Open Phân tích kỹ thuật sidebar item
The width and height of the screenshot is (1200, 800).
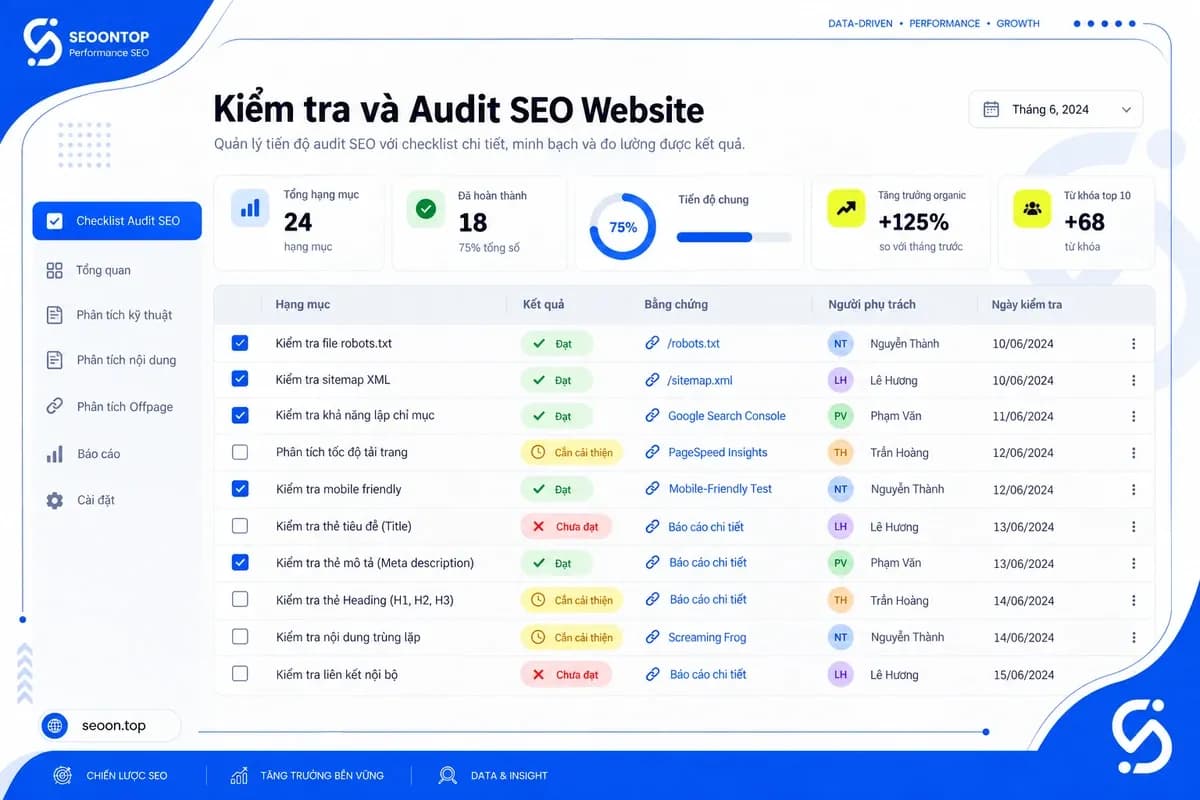pos(124,315)
